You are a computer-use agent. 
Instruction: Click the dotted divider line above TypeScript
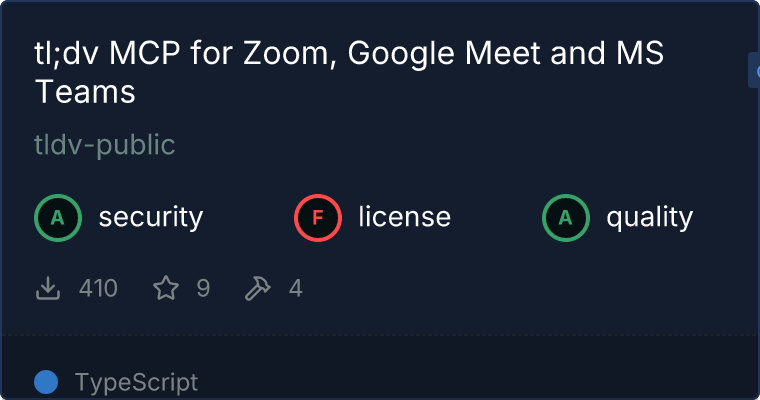coord(380,335)
